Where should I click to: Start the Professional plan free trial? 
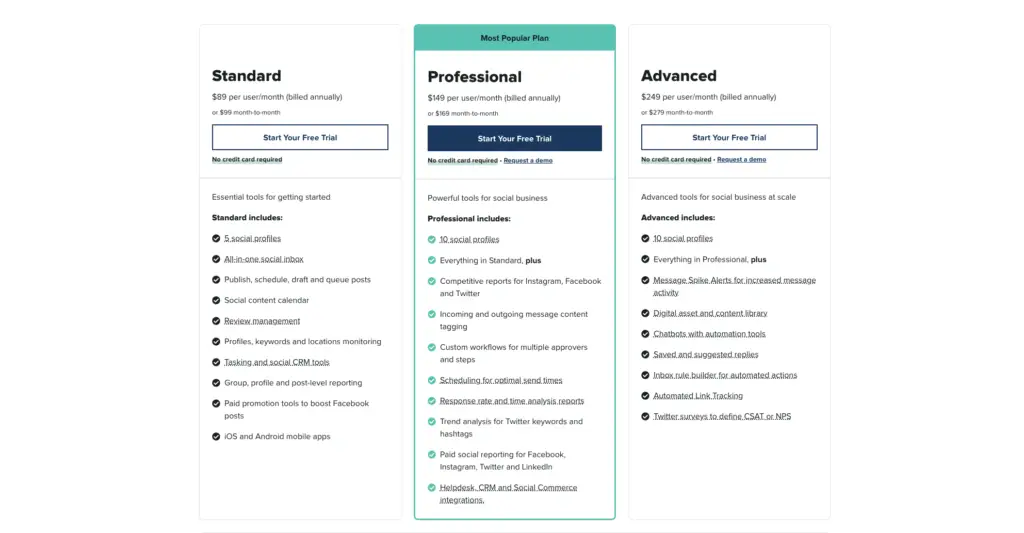[x=515, y=138]
